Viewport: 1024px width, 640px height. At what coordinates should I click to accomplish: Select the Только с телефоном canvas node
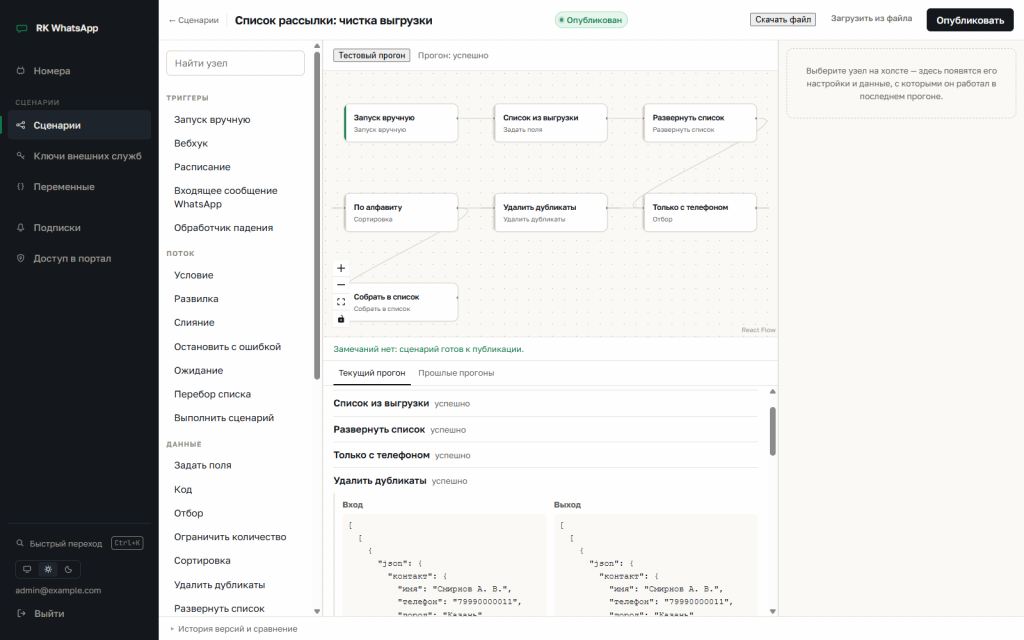pyautogui.click(x=700, y=212)
